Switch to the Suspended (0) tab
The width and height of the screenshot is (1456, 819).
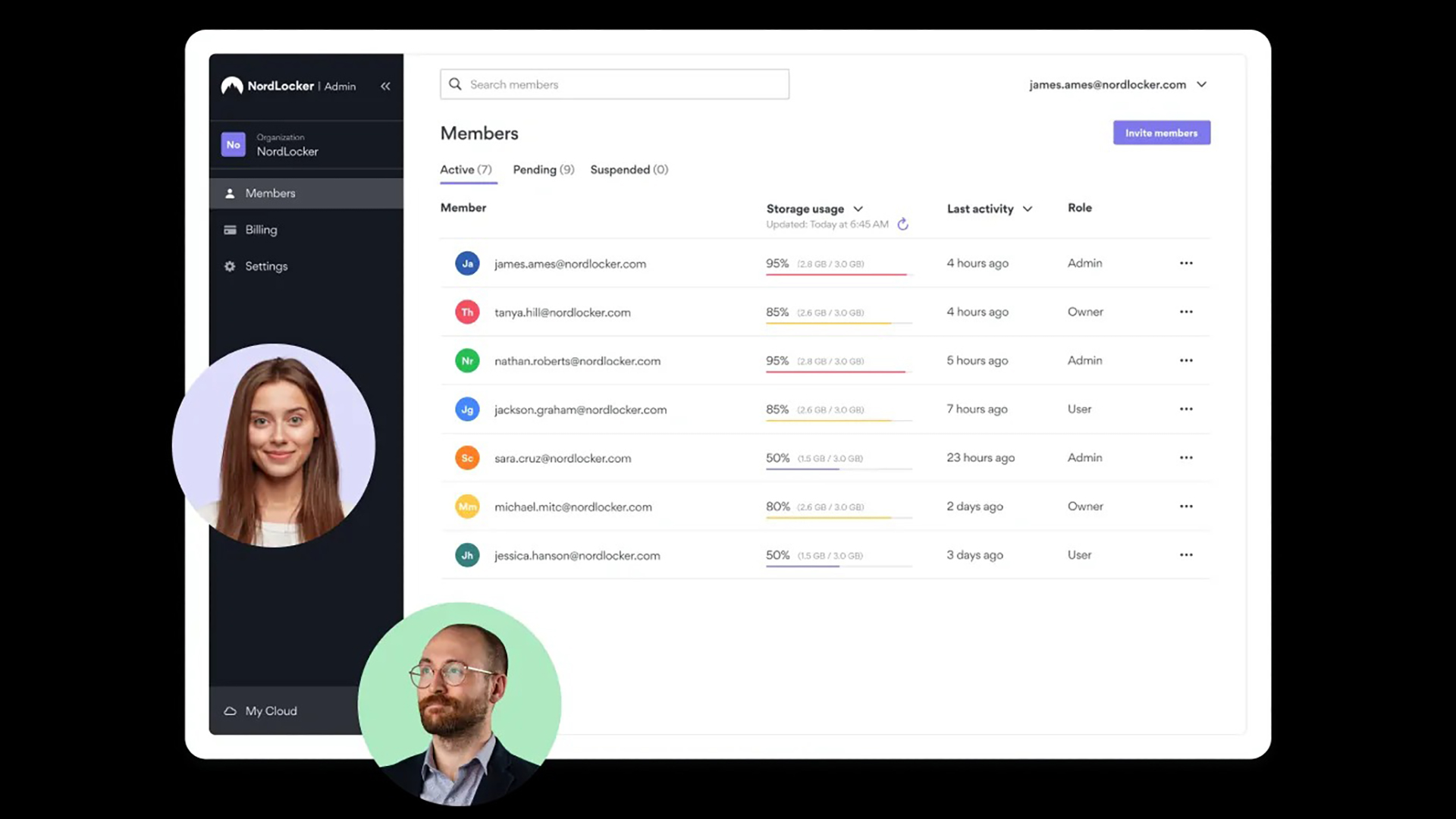pos(629,170)
